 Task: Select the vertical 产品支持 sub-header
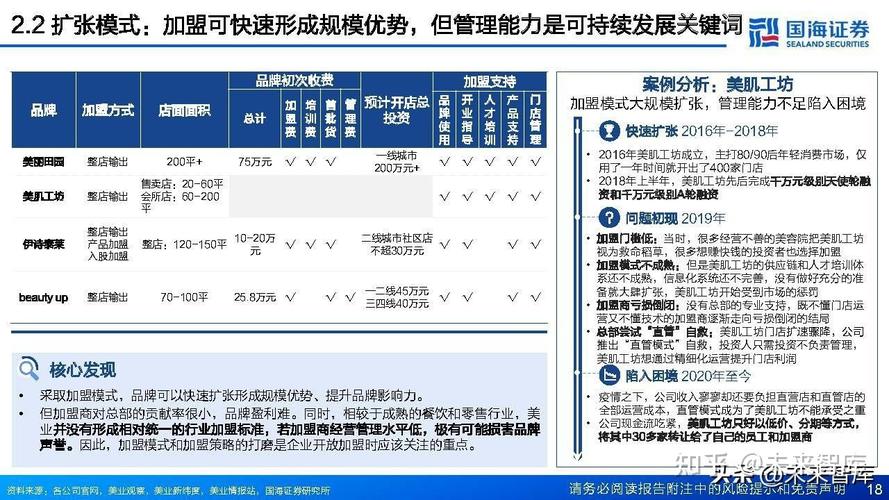point(513,119)
